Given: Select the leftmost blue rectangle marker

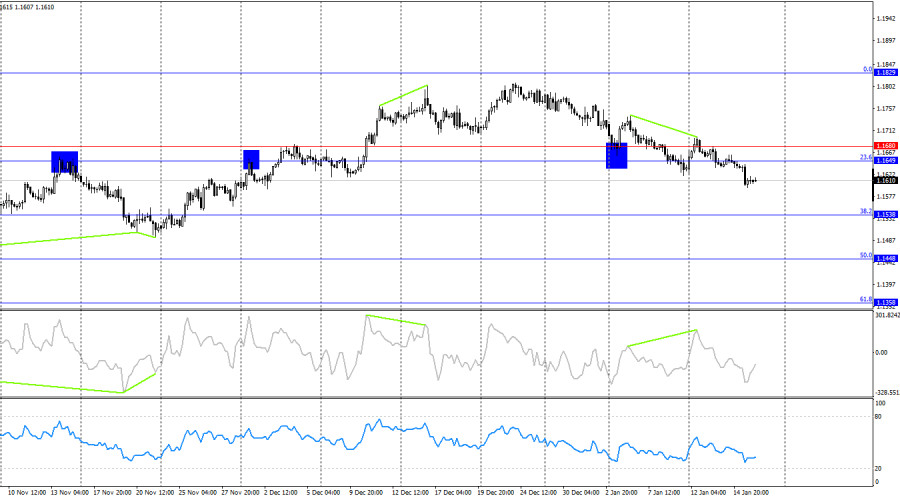Looking at the screenshot, I should 64,161.
